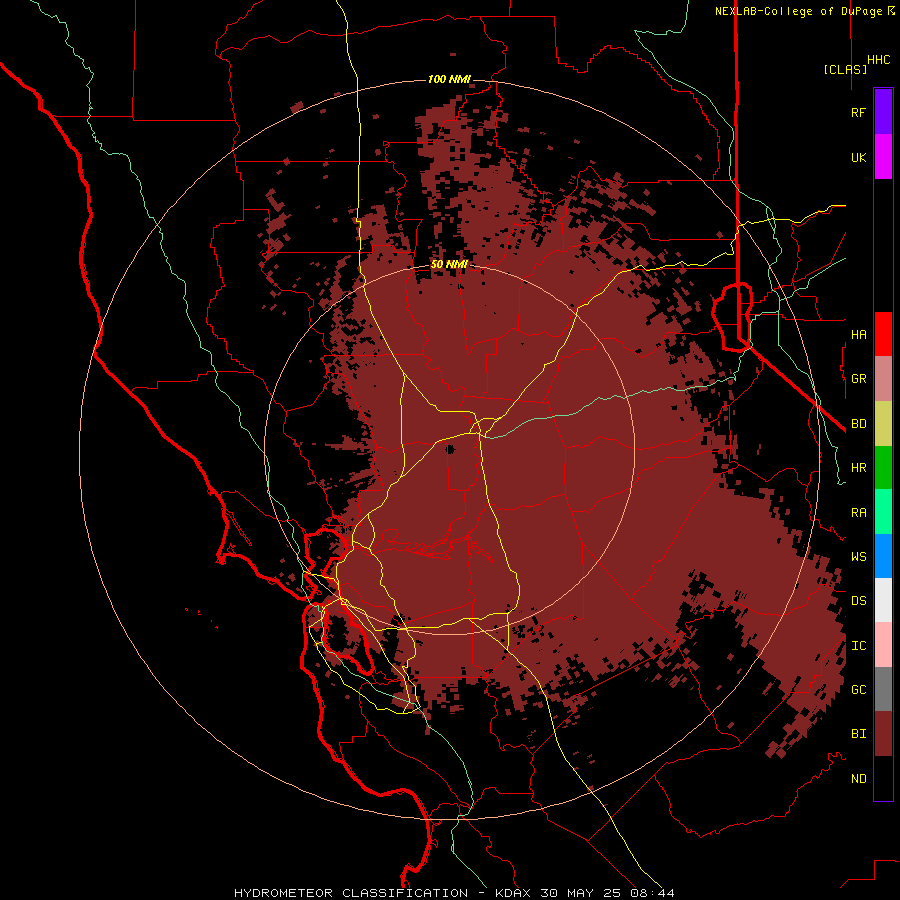Click the 100 NMI range ring label
The image size is (900, 900).
coord(449,79)
